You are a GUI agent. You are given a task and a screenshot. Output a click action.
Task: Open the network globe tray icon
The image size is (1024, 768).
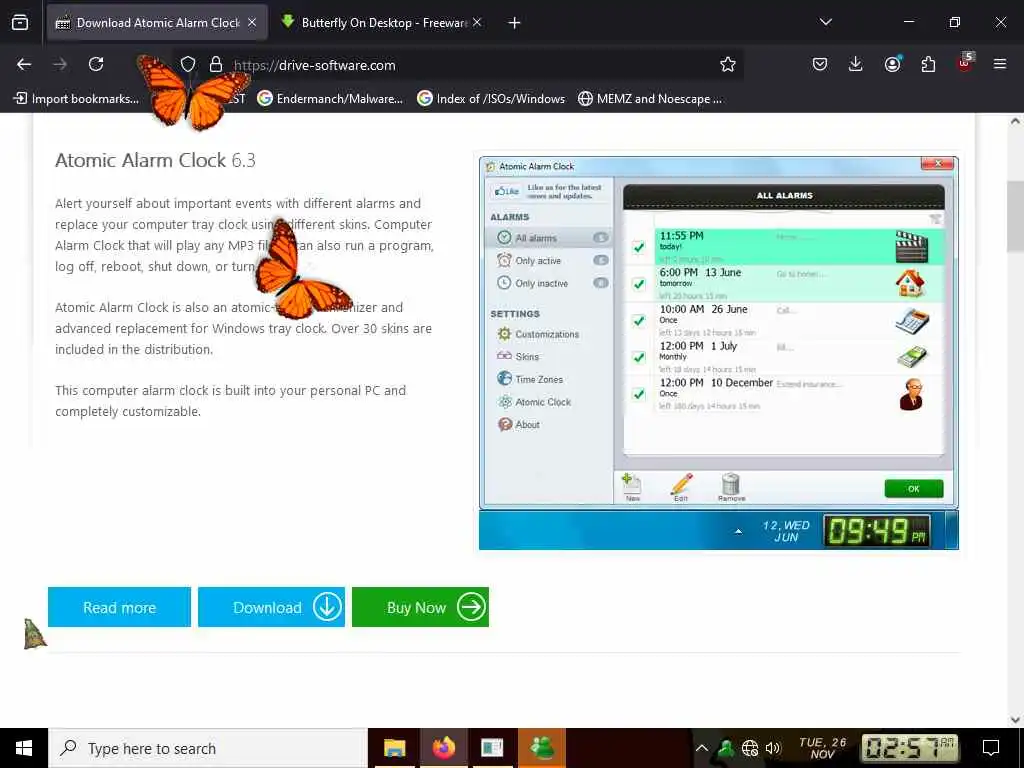coord(750,748)
